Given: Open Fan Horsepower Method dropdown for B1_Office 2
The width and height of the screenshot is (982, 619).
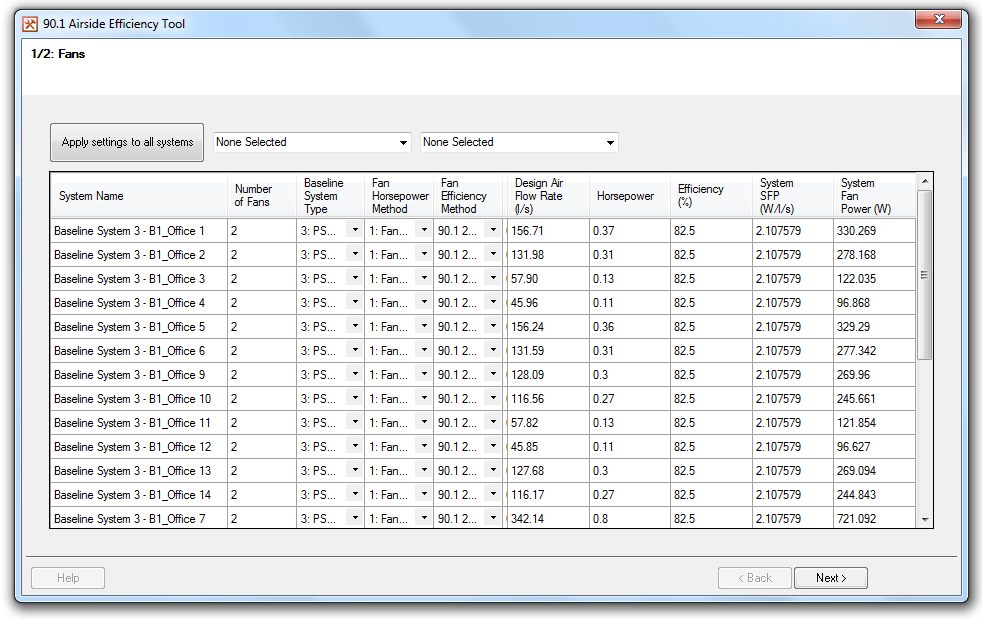Looking at the screenshot, I should (424, 254).
